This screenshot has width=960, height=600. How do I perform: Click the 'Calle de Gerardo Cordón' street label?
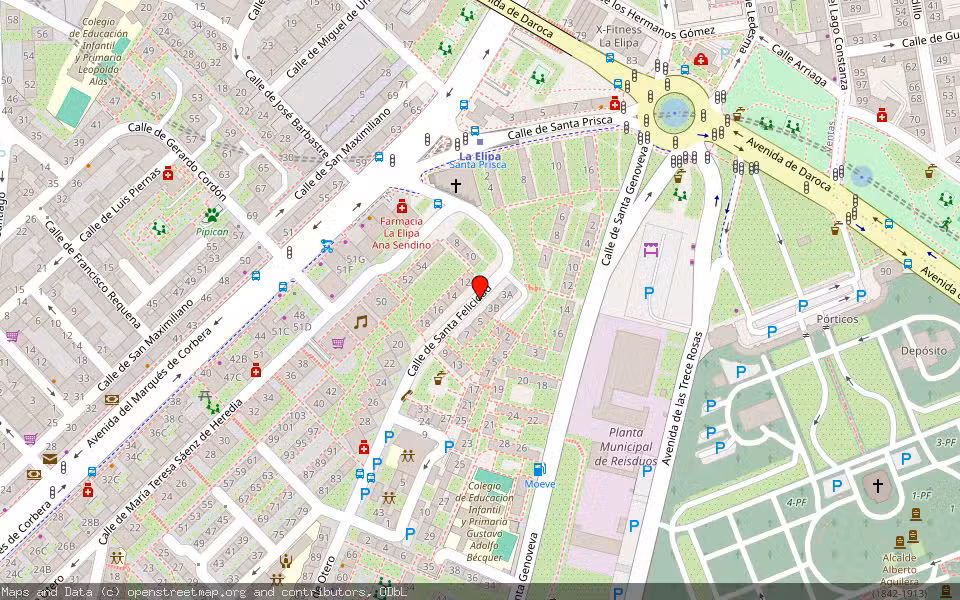178,162
